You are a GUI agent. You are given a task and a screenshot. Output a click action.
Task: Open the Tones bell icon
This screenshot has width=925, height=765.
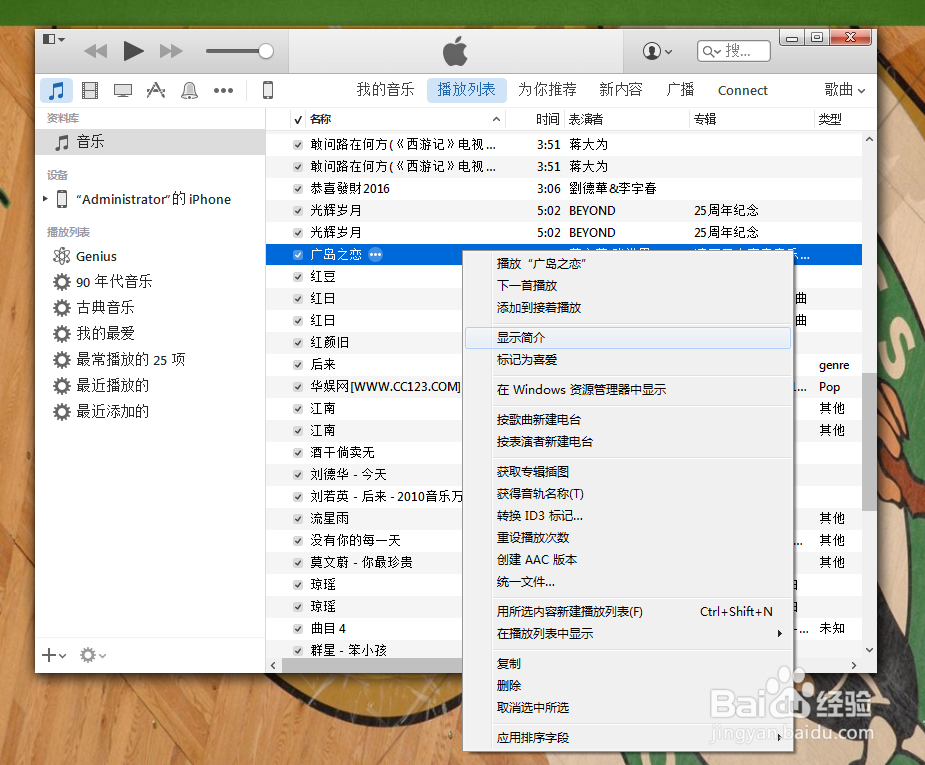coord(189,90)
